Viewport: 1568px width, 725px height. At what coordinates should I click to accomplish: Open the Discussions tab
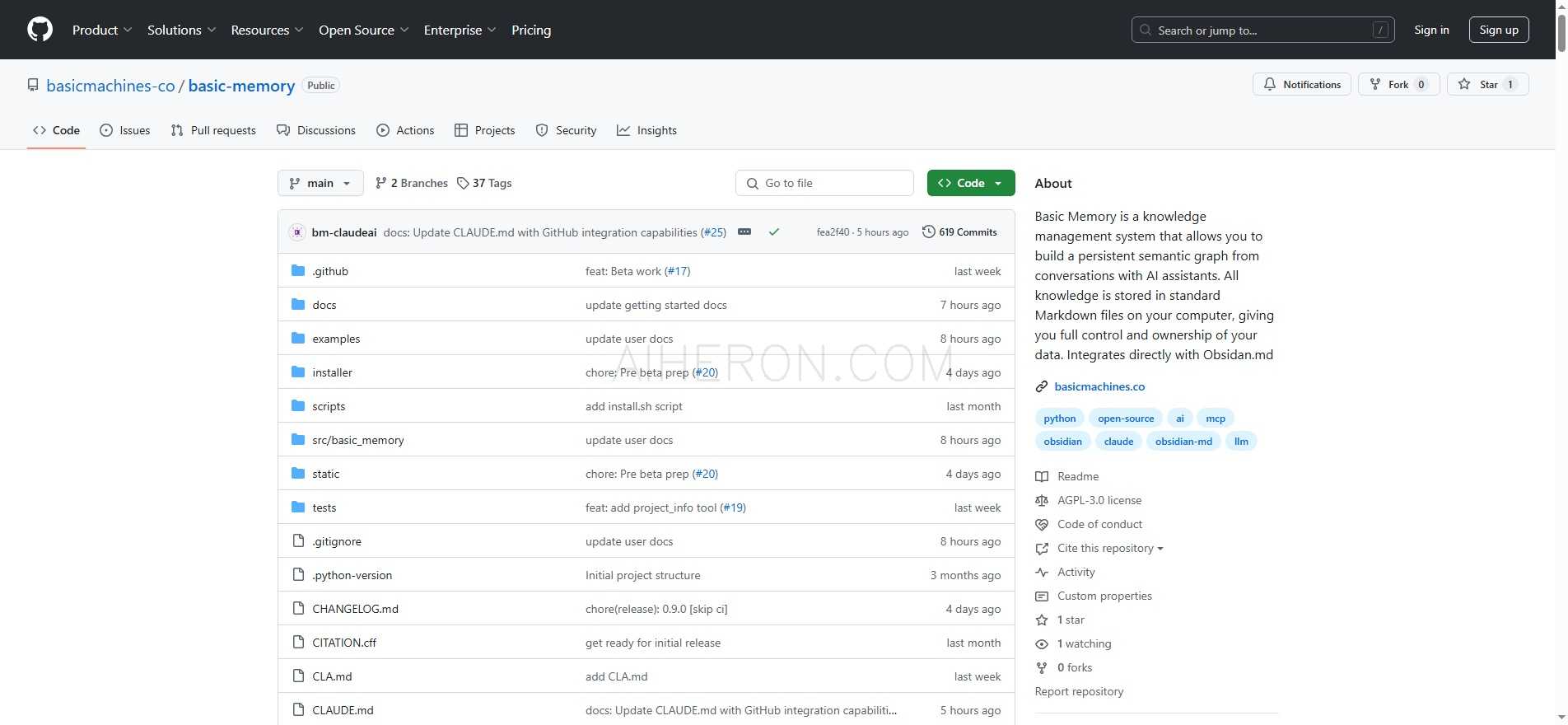pos(316,130)
